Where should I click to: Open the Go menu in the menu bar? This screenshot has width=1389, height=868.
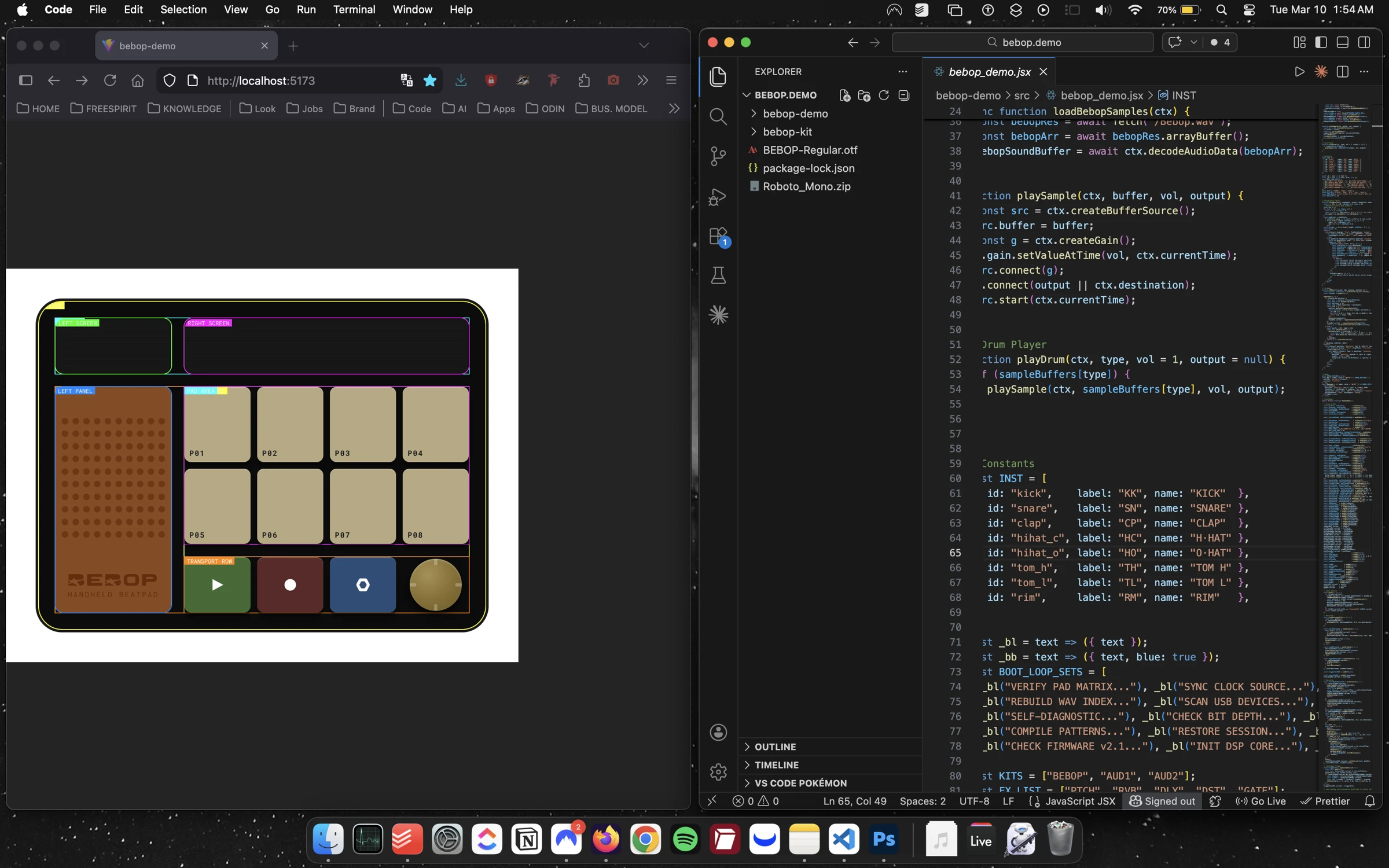272,9
